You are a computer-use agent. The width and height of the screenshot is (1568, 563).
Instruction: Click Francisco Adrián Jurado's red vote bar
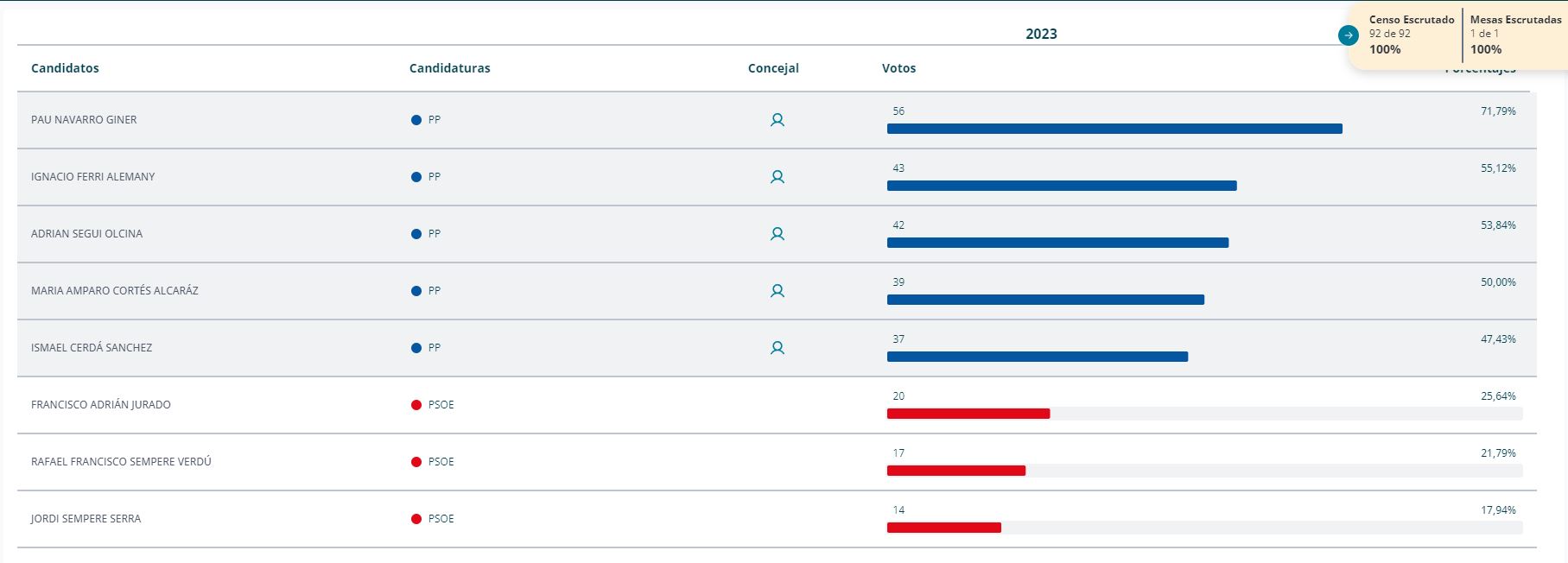point(968,414)
